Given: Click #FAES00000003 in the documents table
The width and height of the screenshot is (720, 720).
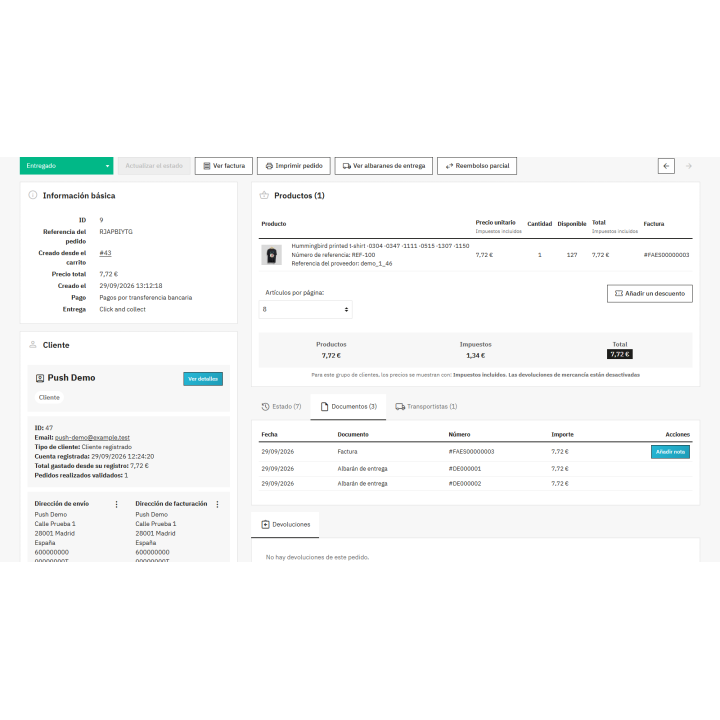Looking at the screenshot, I should pyautogui.click(x=471, y=452).
